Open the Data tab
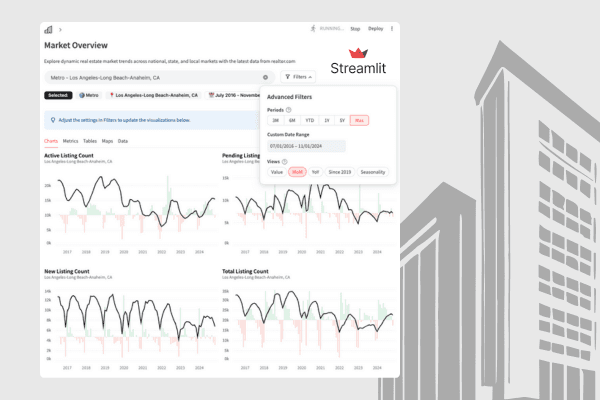The height and width of the screenshot is (400, 600). (122, 141)
